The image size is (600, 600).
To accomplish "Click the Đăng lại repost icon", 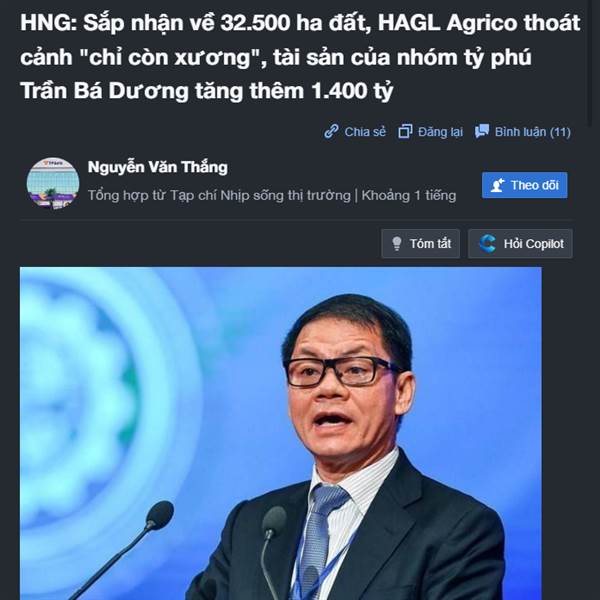I will [x=405, y=131].
